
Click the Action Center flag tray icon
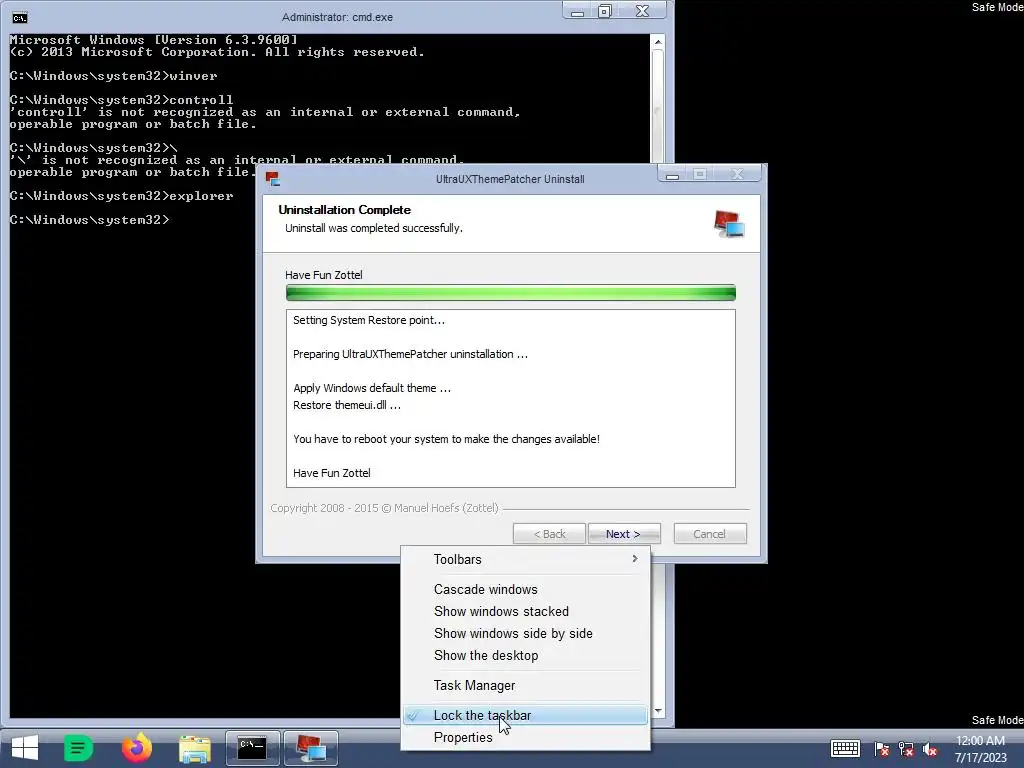coord(882,749)
